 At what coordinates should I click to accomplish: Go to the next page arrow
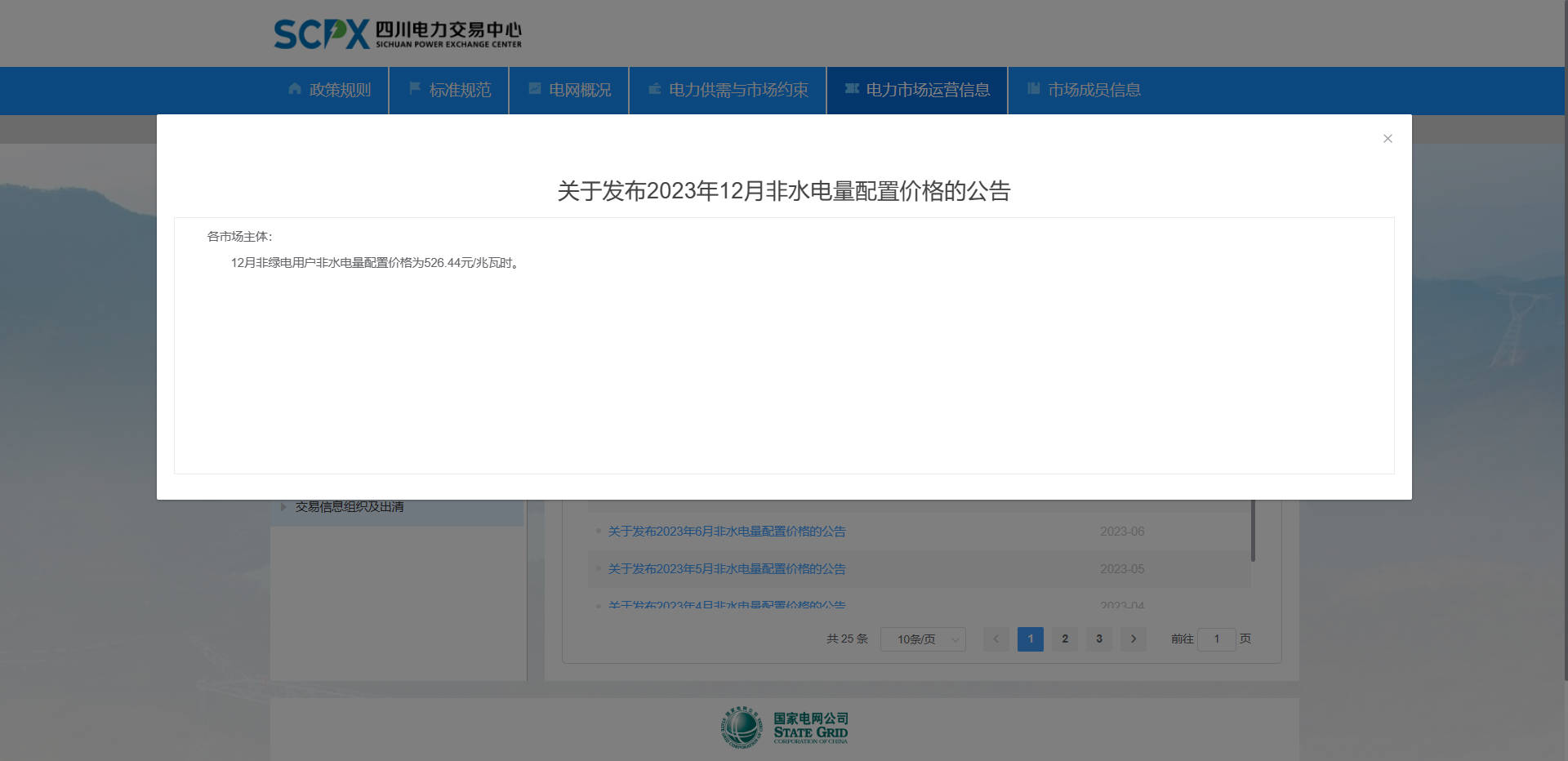point(1134,639)
